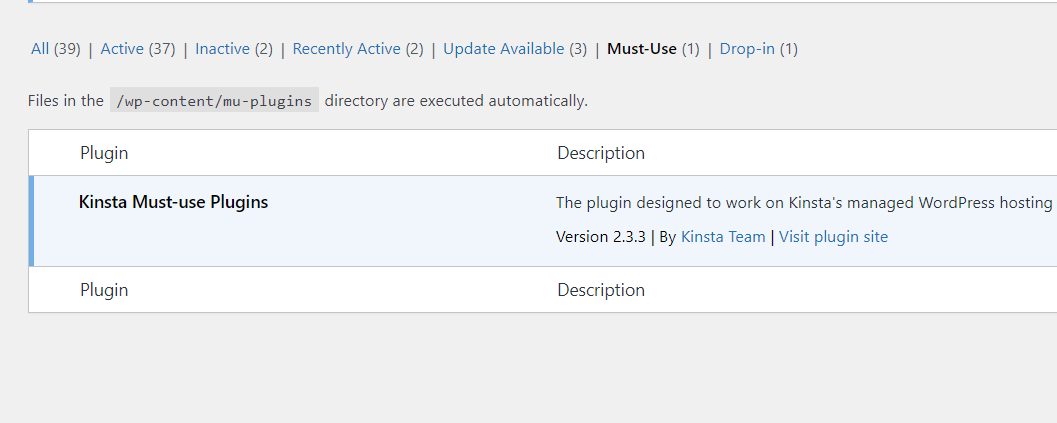Click the Must-Use (1) filter
This screenshot has width=1057, height=423.
(x=653, y=49)
